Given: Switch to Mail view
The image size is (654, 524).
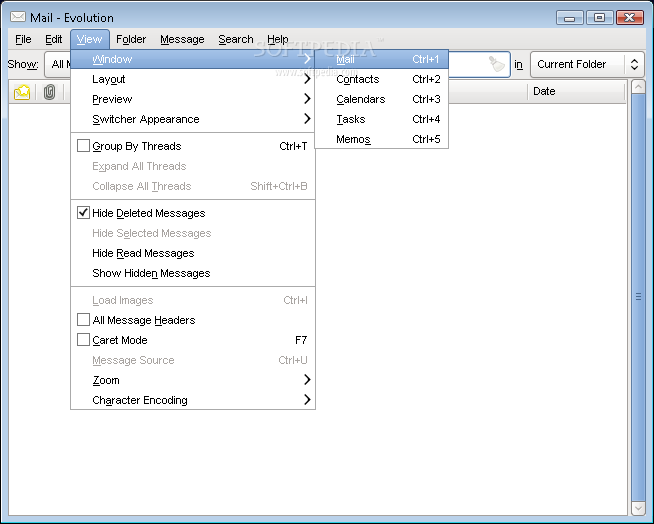Looking at the screenshot, I should click(x=382, y=59).
